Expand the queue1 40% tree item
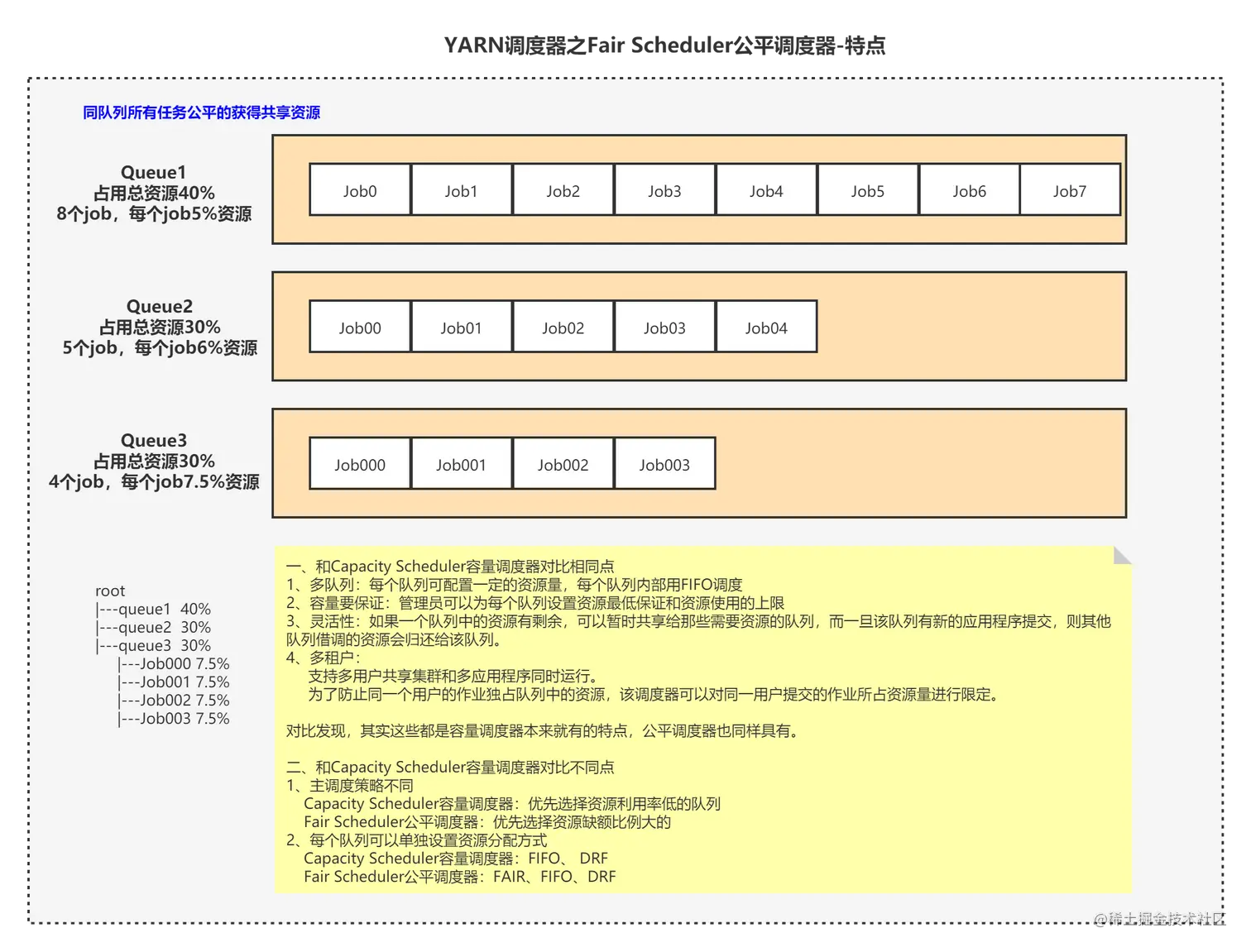The image size is (1251, 952). [153, 608]
